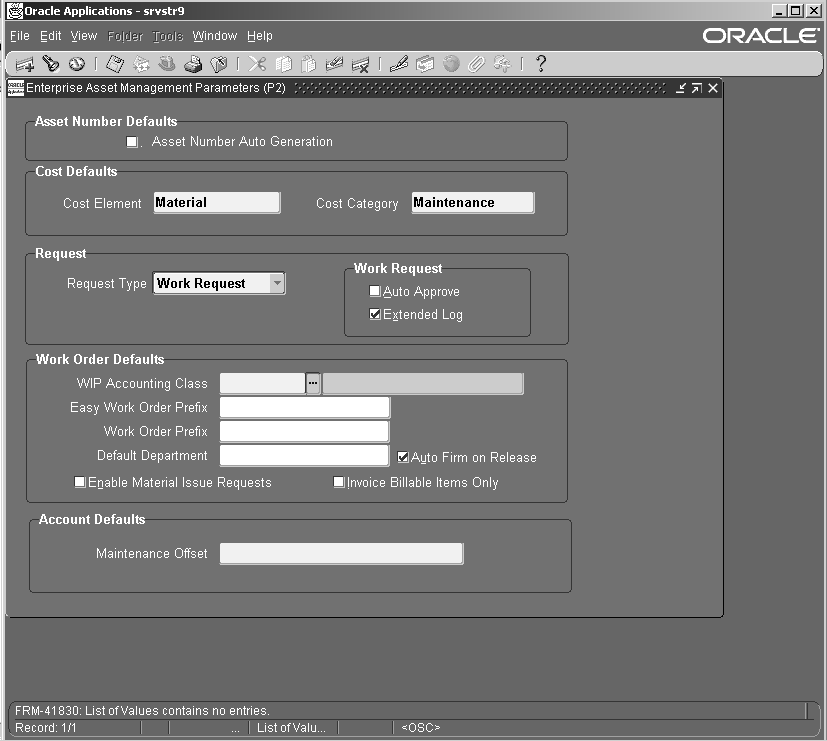The width and height of the screenshot is (827, 741).
Task: Open the Request Type dropdown
Action: point(277,283)
